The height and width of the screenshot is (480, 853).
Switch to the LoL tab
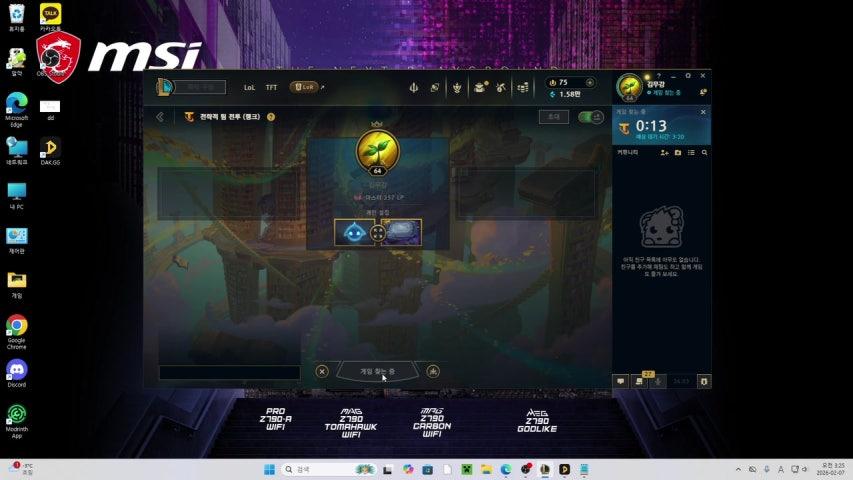(249, 88)
